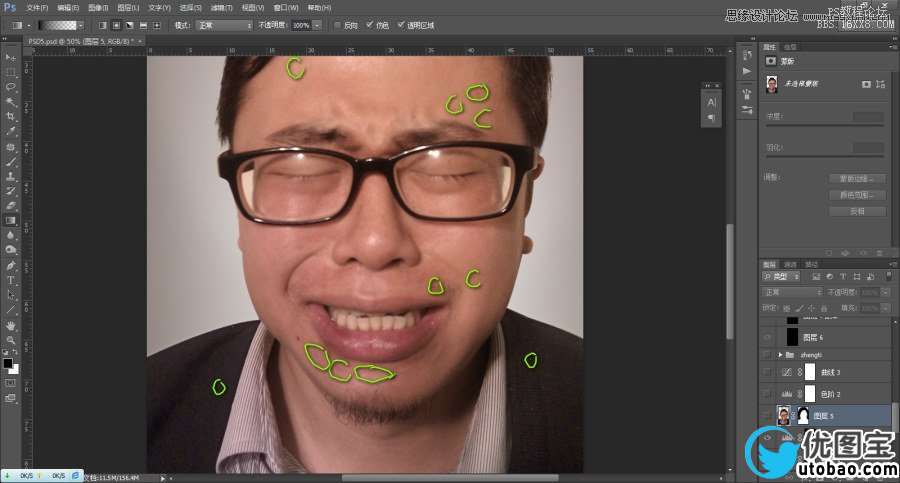Image resolution: width=900 pixels, height=483 pixels.
Task: Select the History Brush tool
Action: tap(10, 191)
